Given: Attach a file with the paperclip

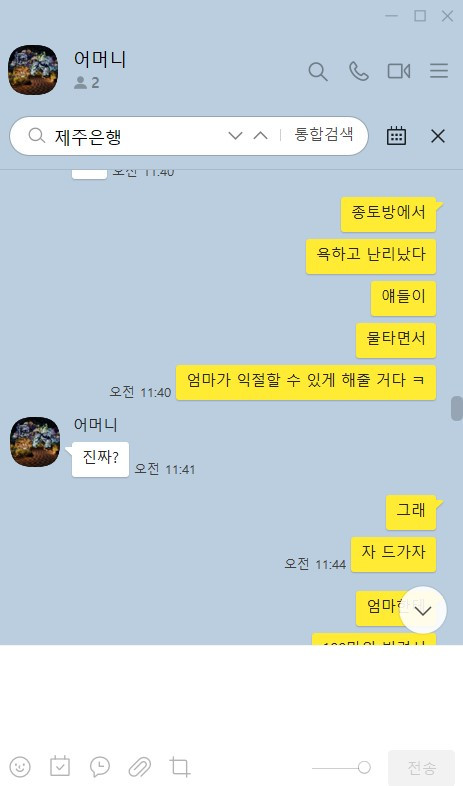Looking at the screenshot, I should point(140,766).
